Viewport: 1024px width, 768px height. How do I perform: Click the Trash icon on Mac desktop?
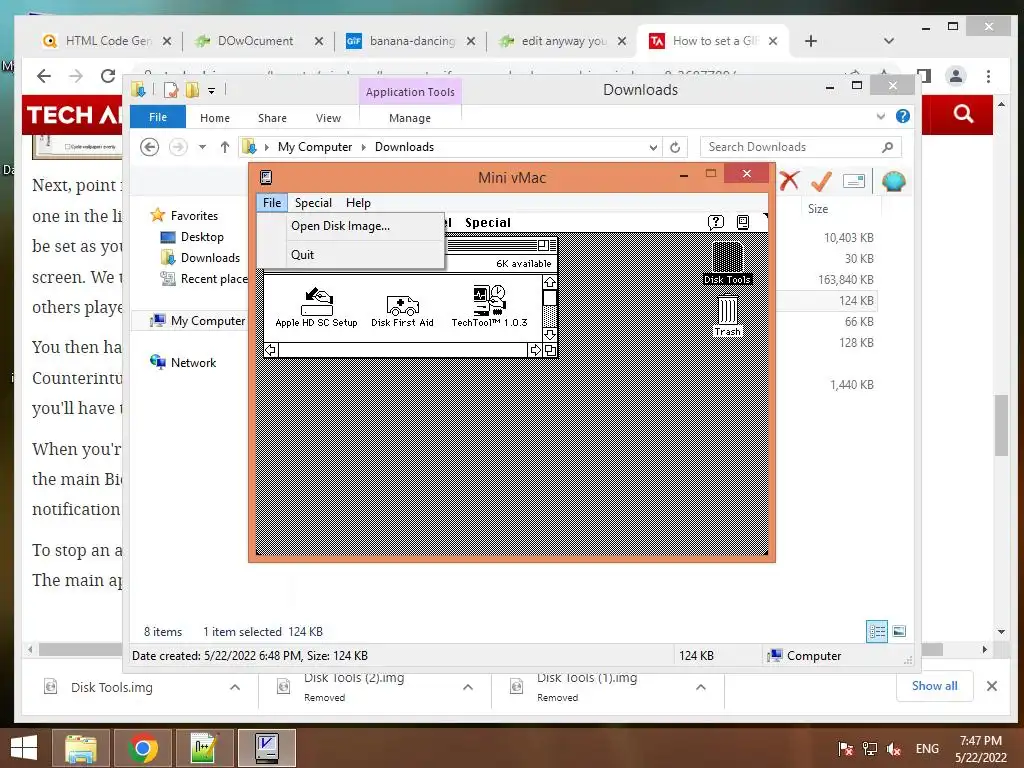click(727, 315)
